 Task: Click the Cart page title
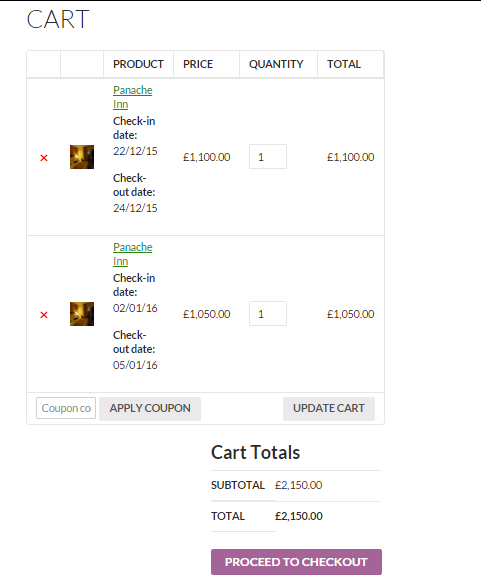click(58, 19)
